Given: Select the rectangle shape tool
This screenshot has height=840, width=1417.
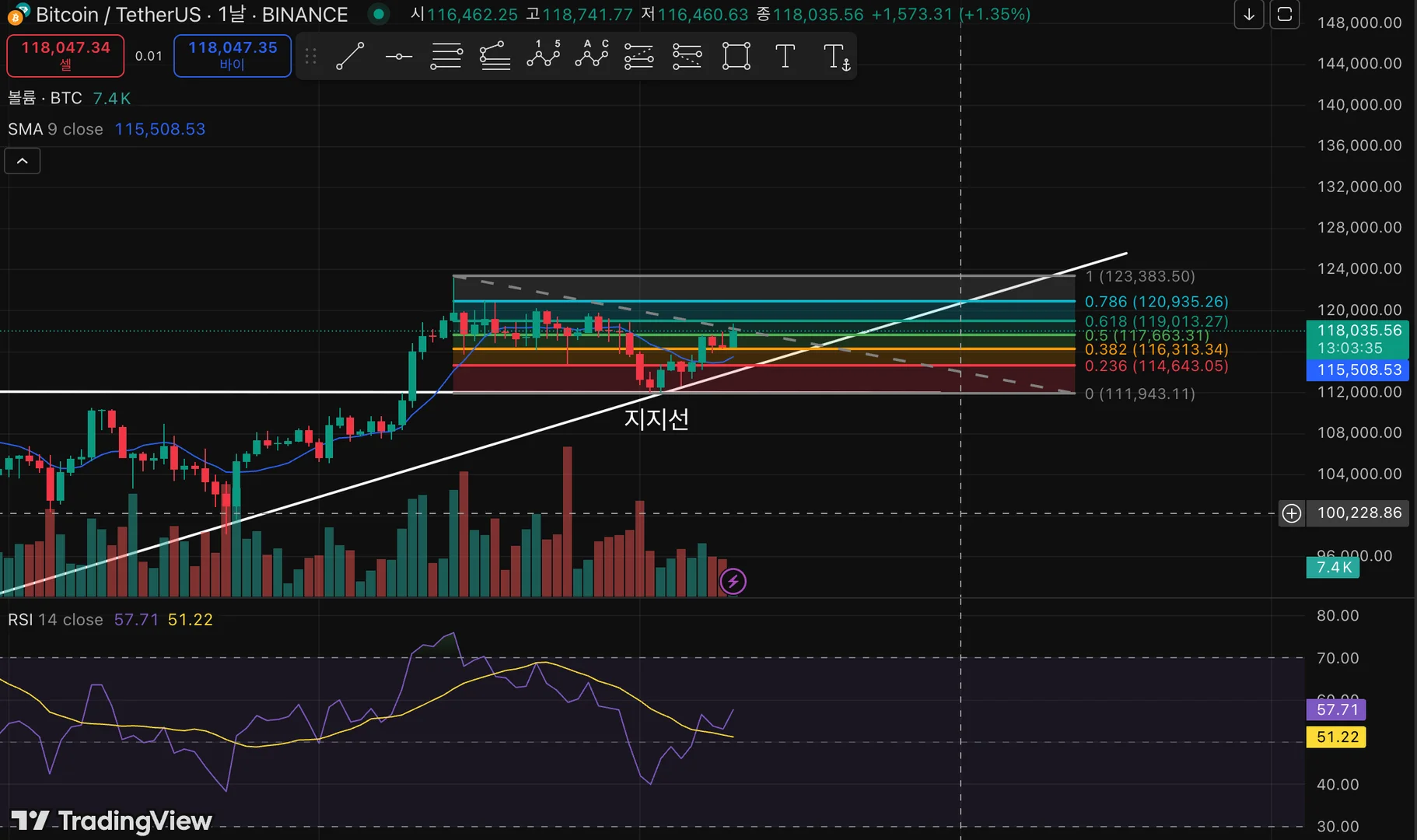Looking at the screenshot, I should pos(736,56).
